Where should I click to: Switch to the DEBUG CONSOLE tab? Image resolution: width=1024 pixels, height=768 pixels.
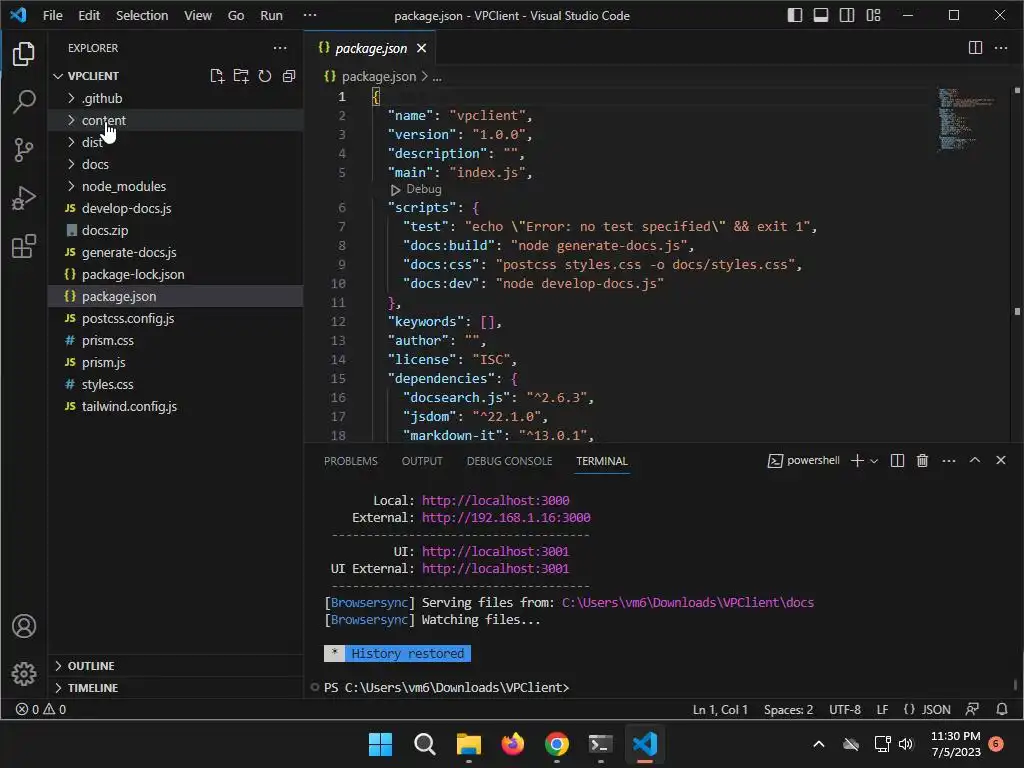click(509, 461)
